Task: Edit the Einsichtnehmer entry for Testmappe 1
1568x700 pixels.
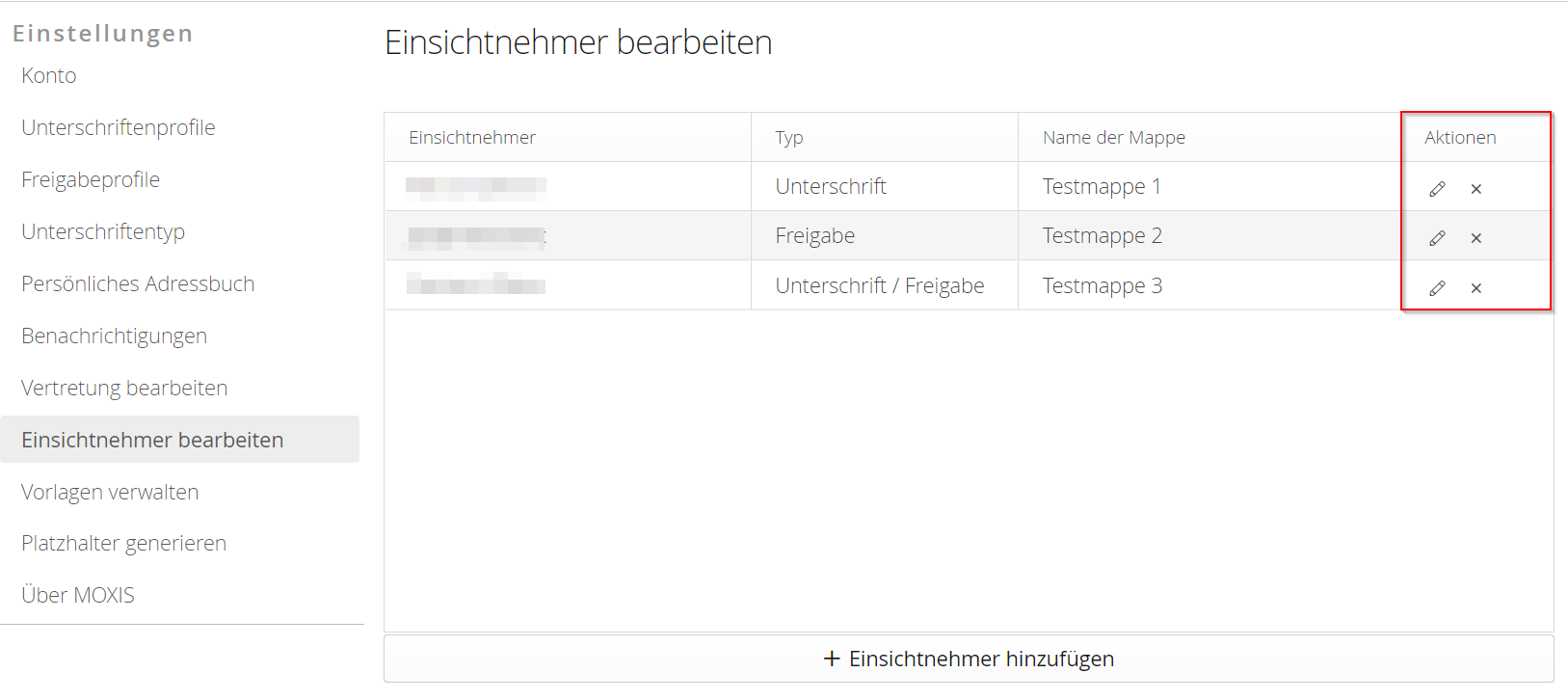Action: click(x=1437, y=189)
